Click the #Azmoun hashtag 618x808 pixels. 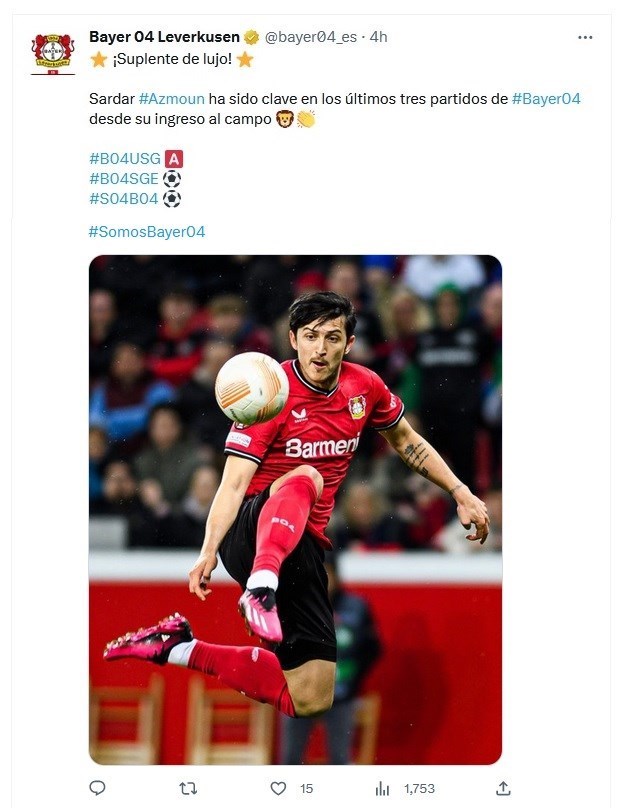click(x=172, y=98)
